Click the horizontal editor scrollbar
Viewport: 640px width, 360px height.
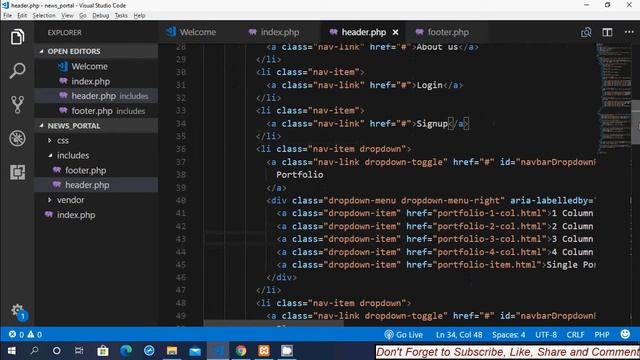pyautogui.click(x=273, y=323)
